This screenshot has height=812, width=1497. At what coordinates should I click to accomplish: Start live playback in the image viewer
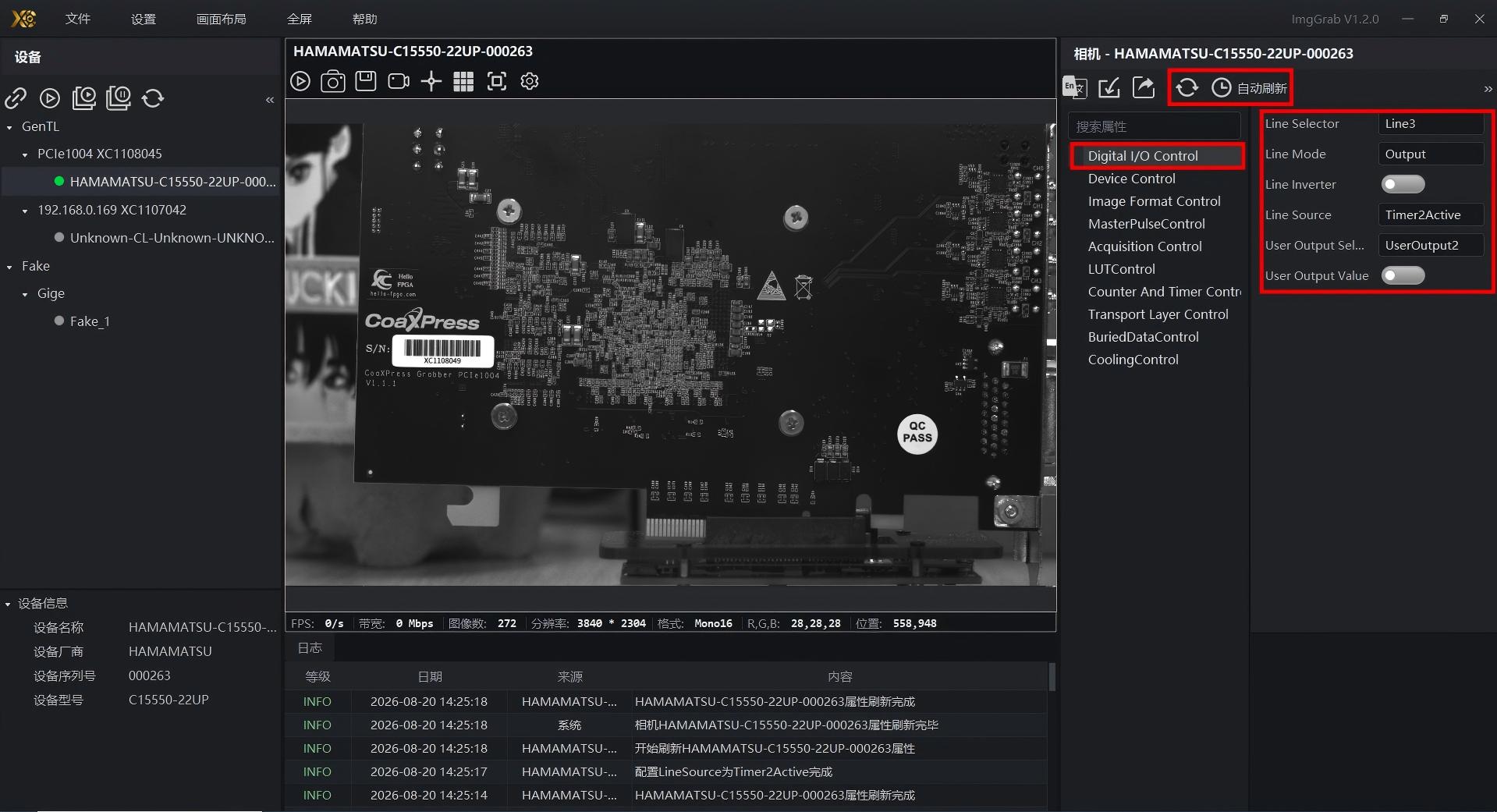300,81
